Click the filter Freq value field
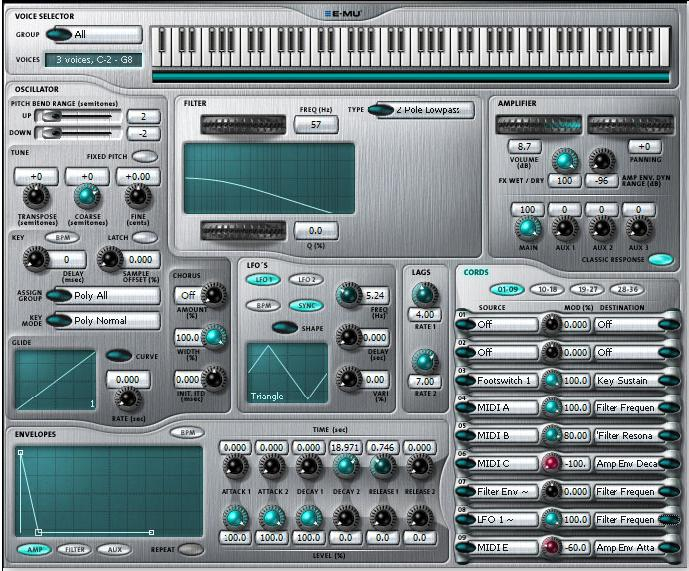The height and width of the screenshot is (571, 689). click(x=316, y=124)
